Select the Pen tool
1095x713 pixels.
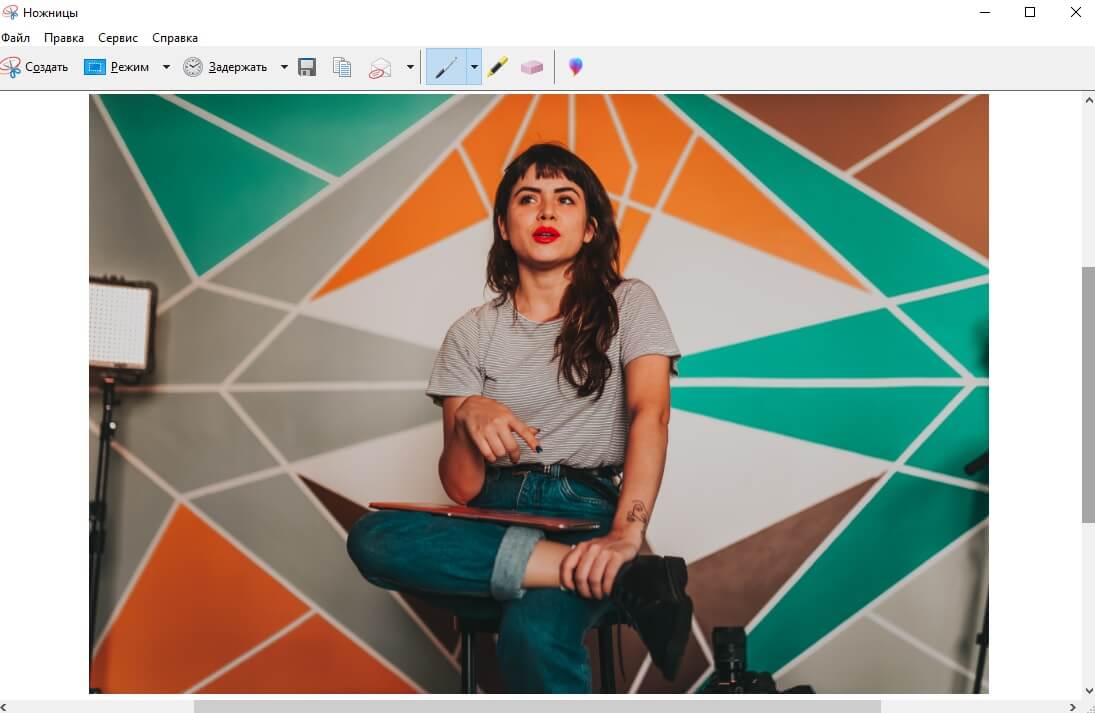[446, 67]
